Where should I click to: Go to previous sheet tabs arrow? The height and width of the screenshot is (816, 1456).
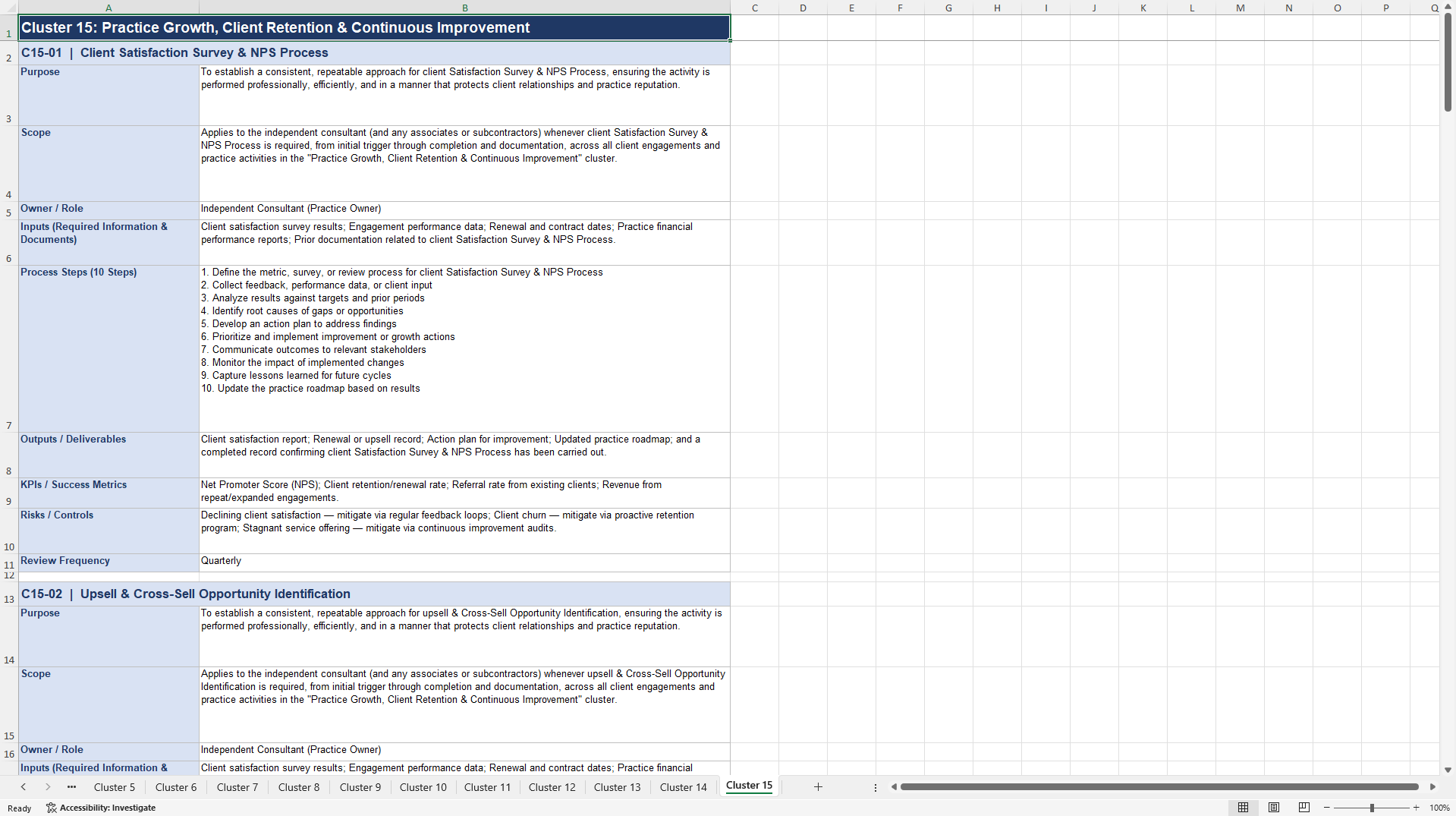tap(24, 787)
